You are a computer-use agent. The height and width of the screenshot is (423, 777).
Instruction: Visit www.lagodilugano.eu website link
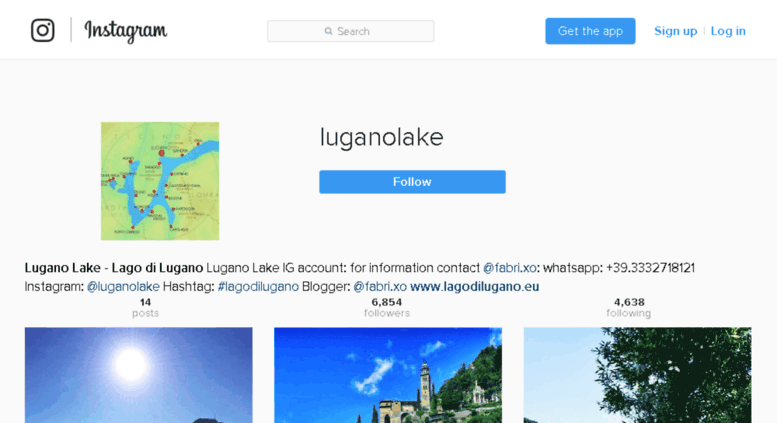click(x=475, y=287)
